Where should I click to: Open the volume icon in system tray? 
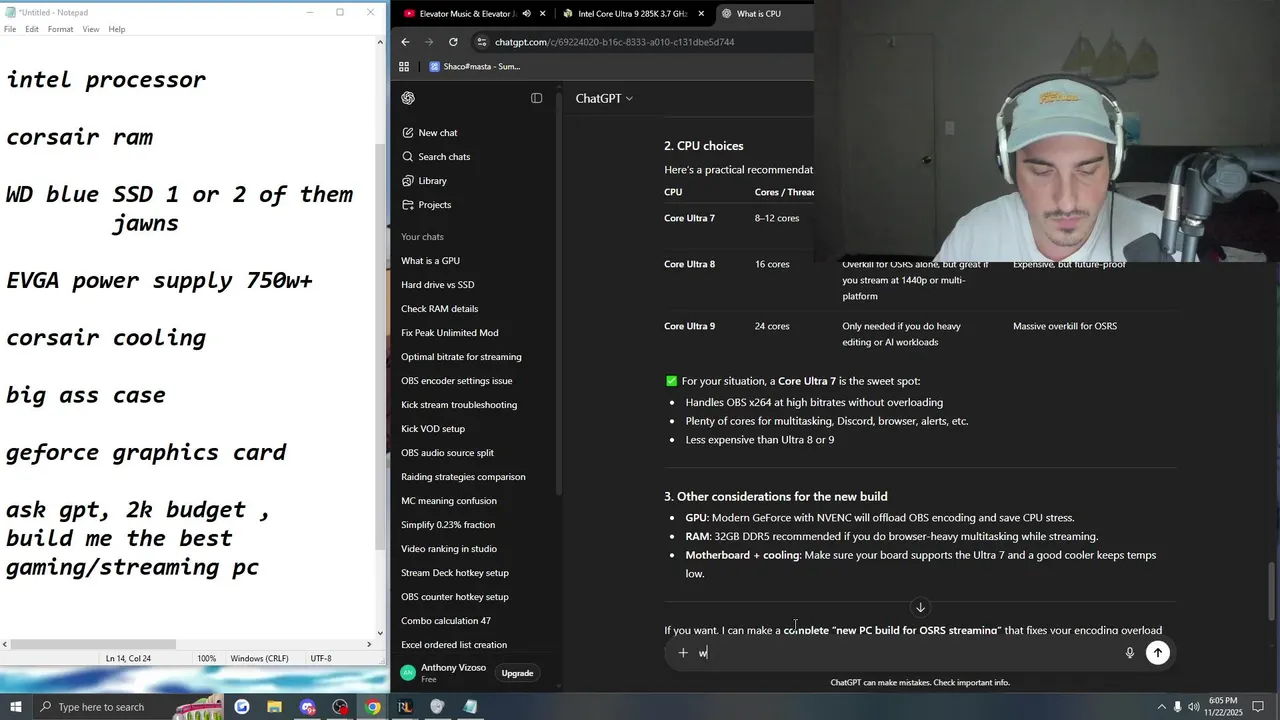1194,707
